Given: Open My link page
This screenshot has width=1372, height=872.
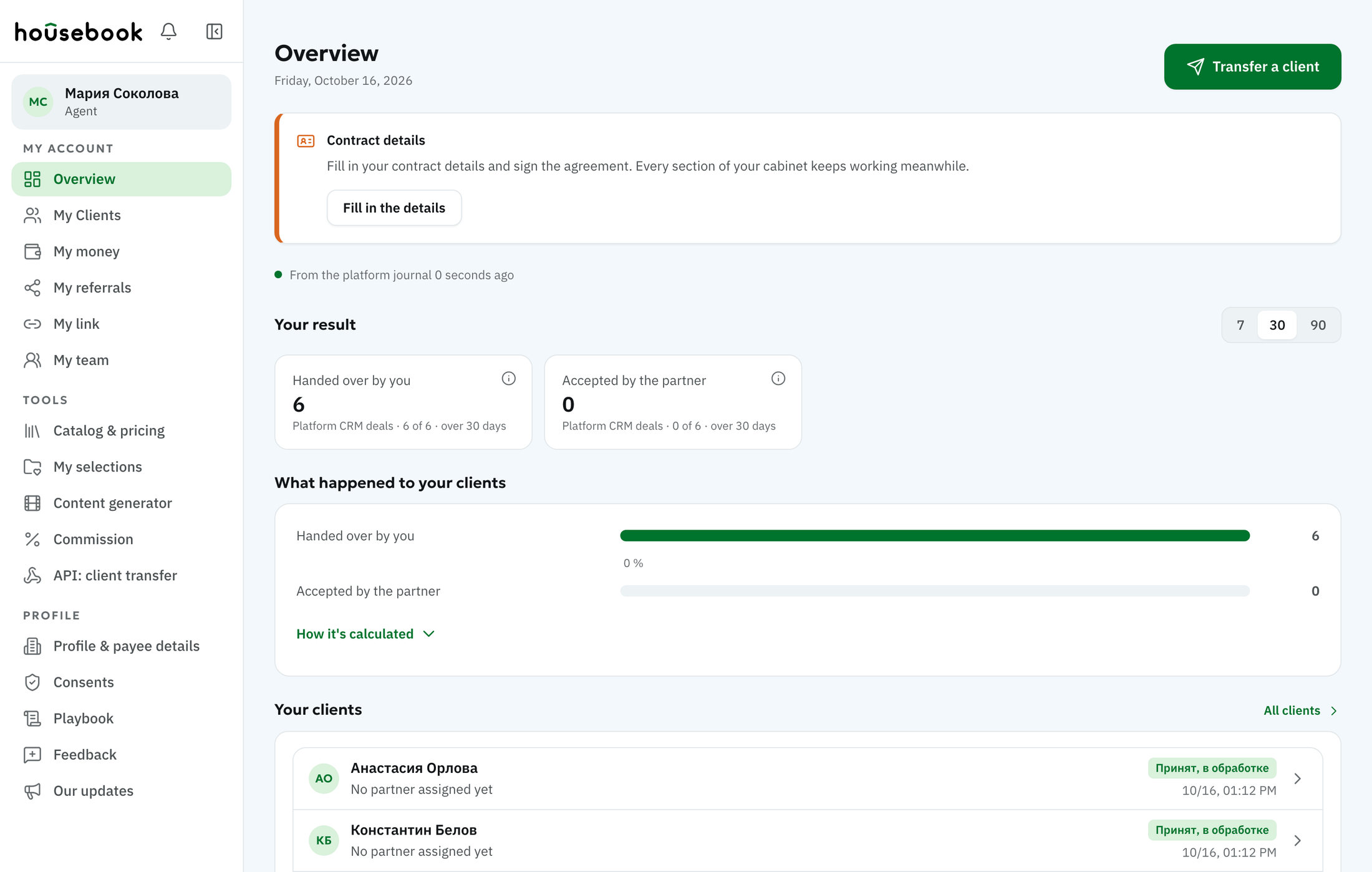Looking at the screenshot, I should 121,324.
